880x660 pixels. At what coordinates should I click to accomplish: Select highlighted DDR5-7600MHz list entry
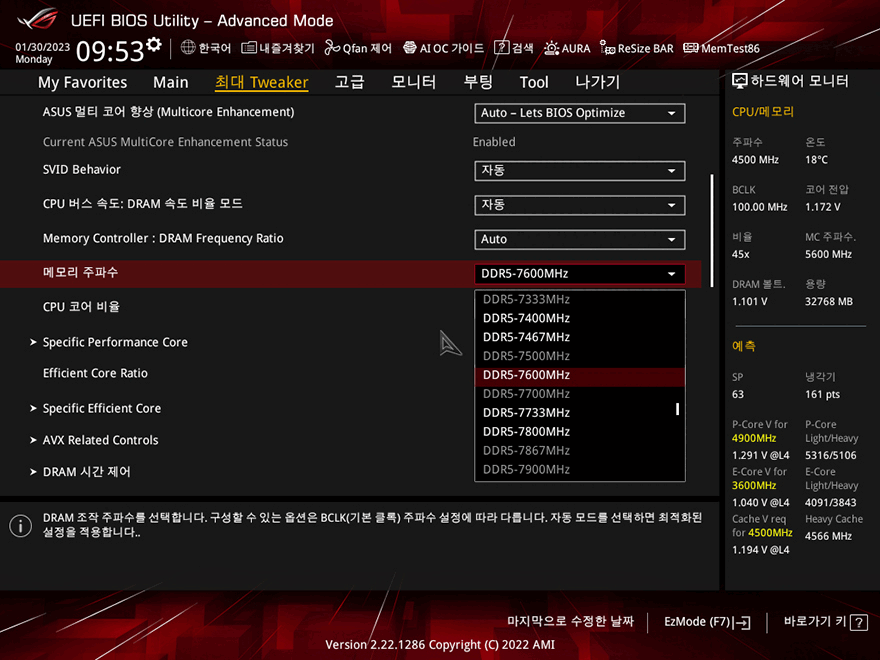coord(580,375)
